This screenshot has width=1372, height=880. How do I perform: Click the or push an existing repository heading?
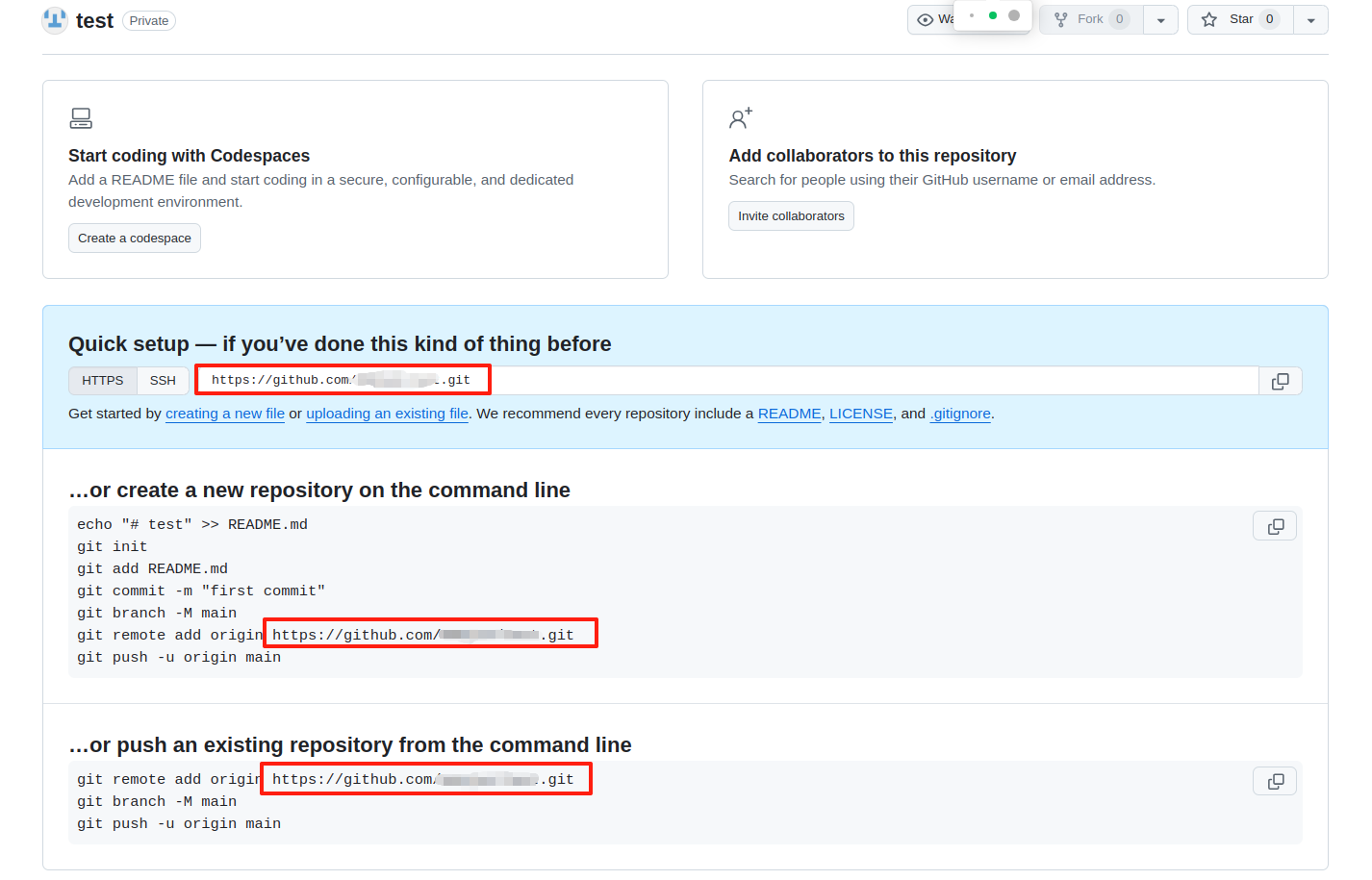(x=350, y=745)
